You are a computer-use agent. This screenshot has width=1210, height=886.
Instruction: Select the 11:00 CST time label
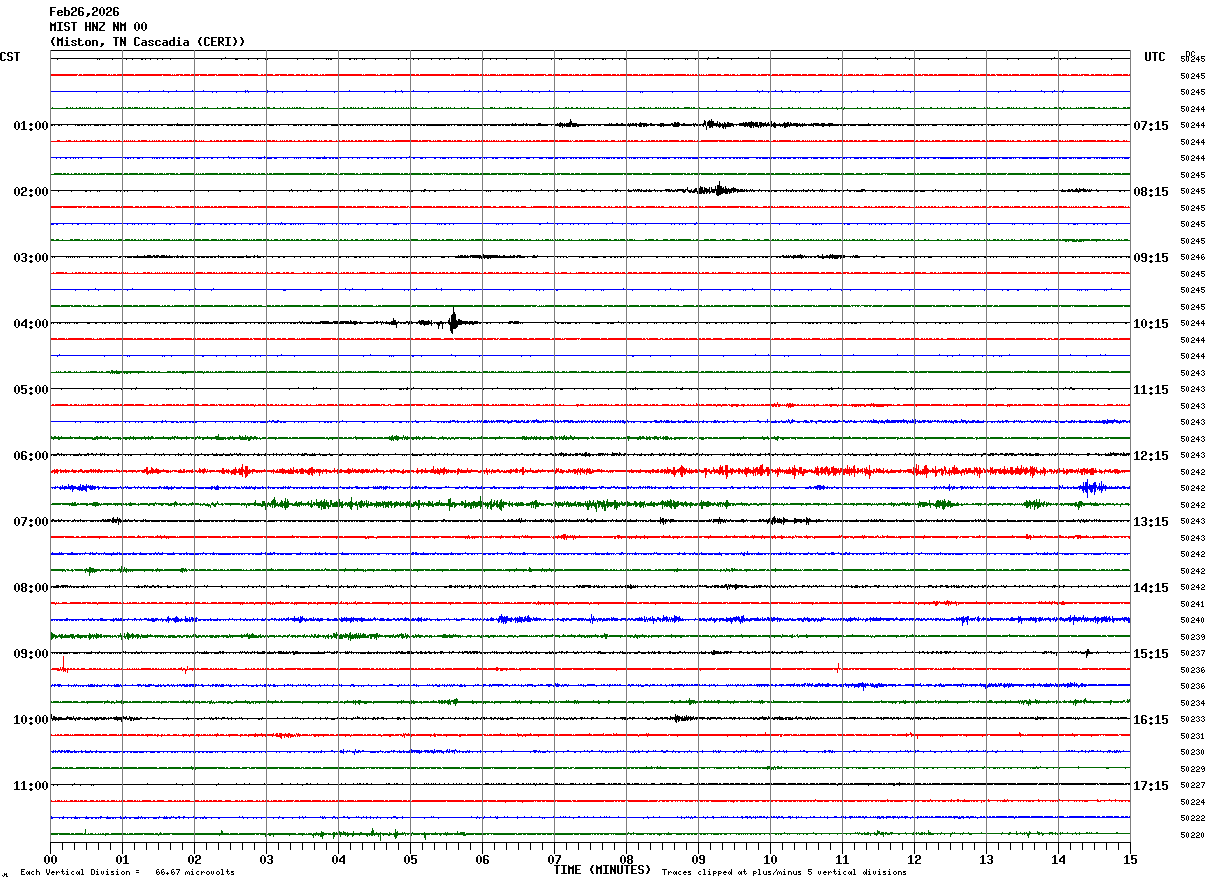pyautogui.click(x=31, y=786)
